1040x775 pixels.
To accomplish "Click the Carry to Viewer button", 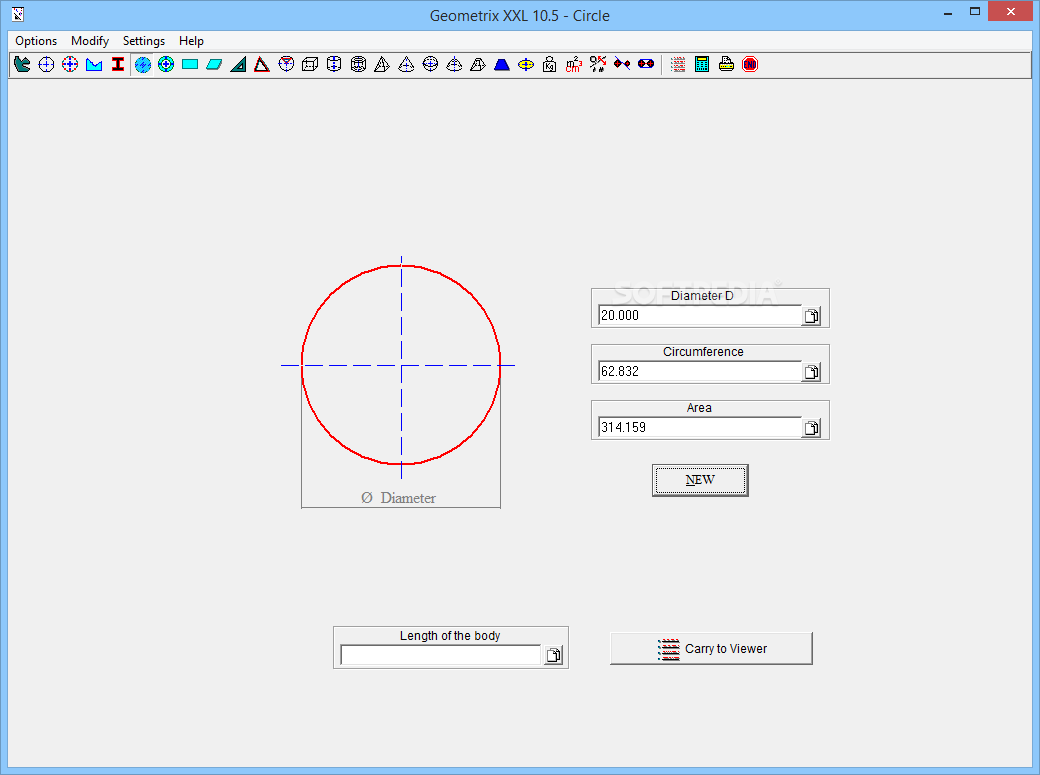I will click(711, 648).
